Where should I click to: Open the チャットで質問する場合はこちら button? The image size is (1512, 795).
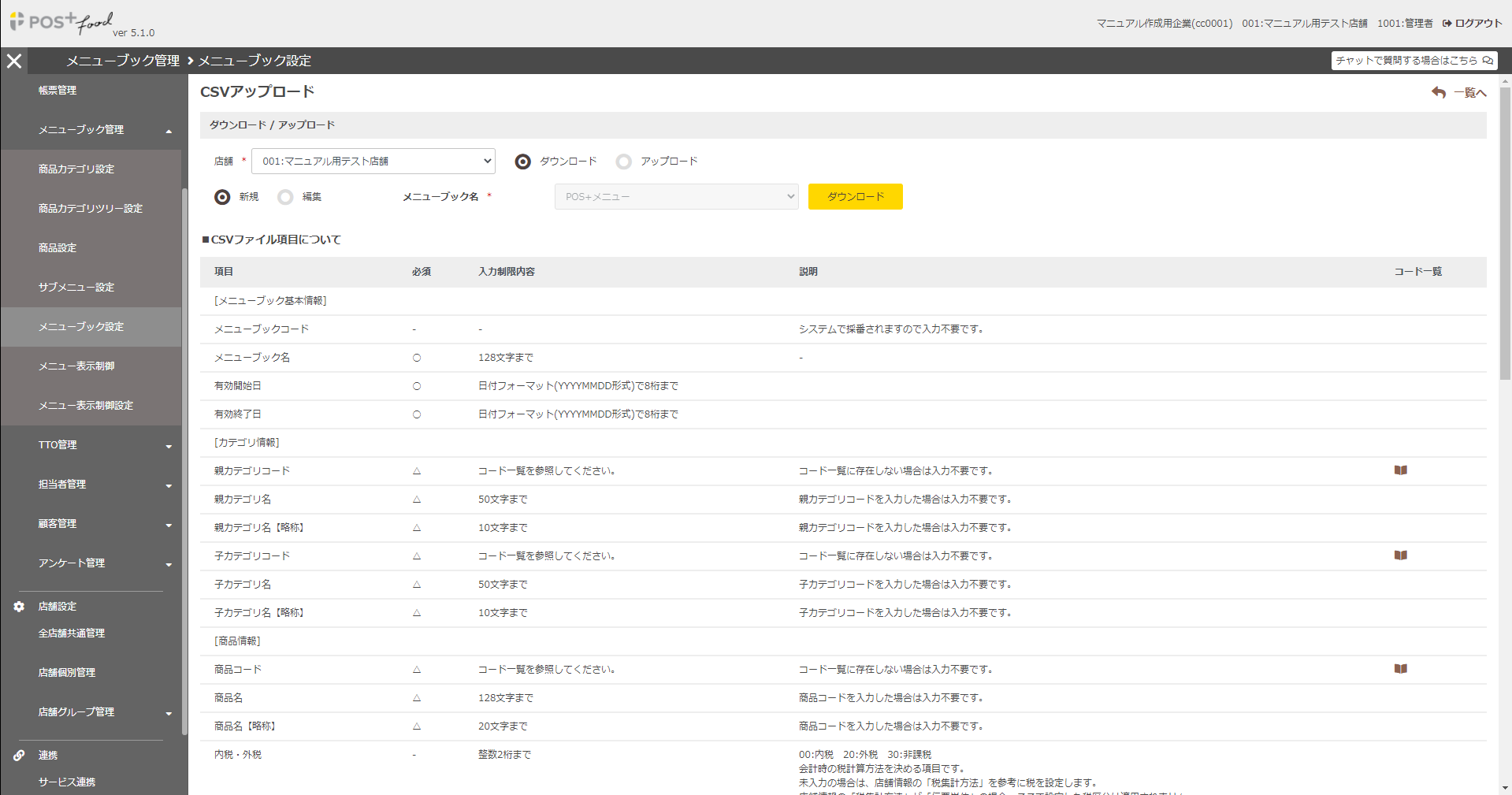click(x=1414, y=61)
